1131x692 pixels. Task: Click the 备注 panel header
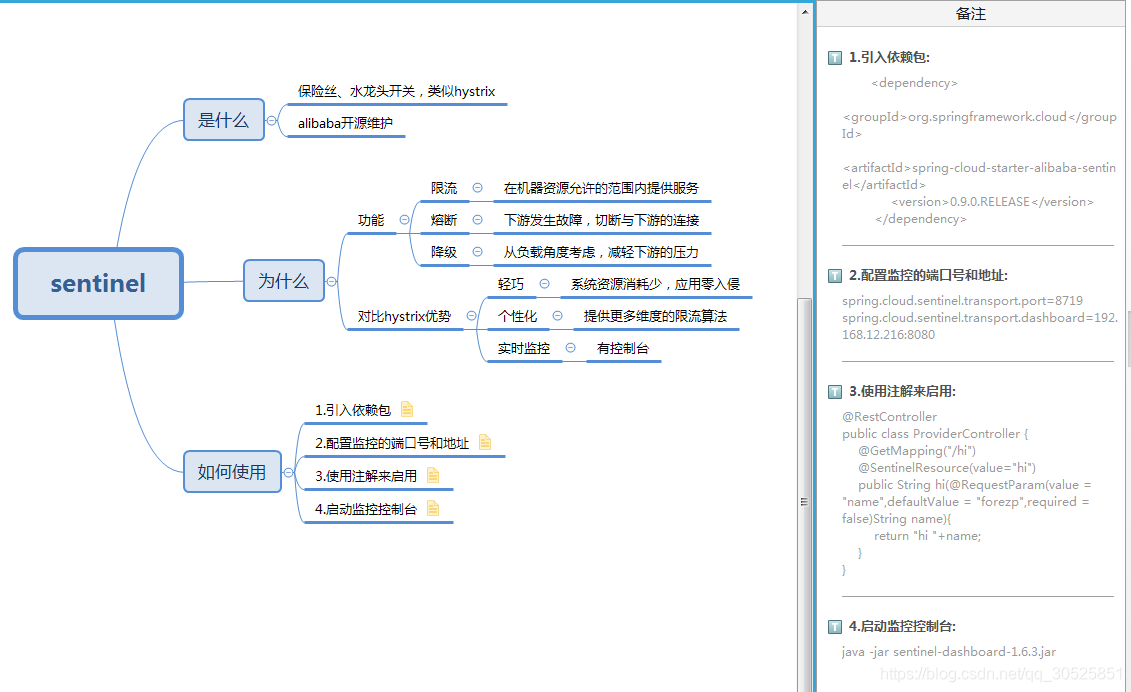click(x=970, y=14)
